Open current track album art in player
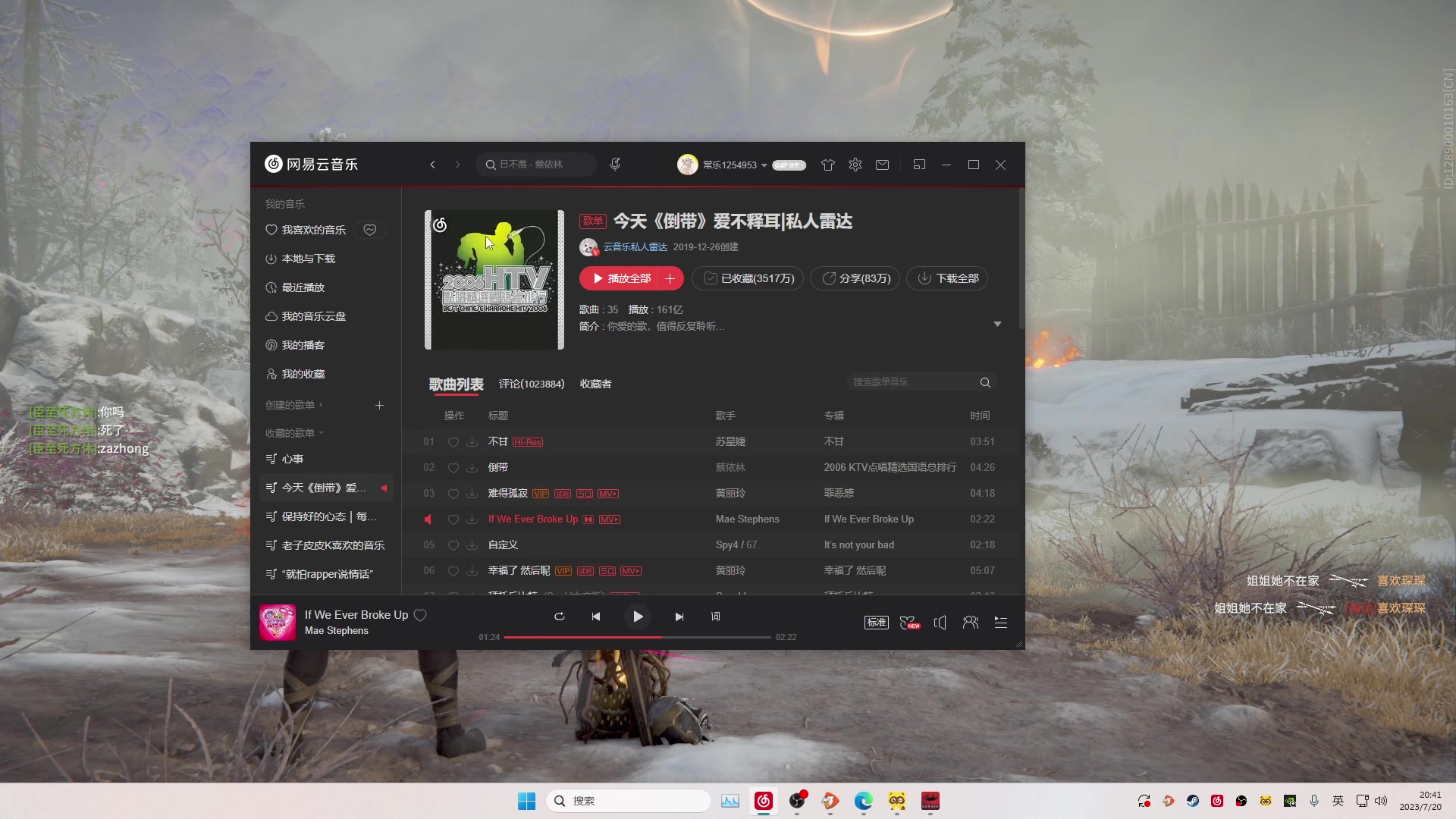The height and width of the screenshot is (819, 1456). click(x=278, y=623)
